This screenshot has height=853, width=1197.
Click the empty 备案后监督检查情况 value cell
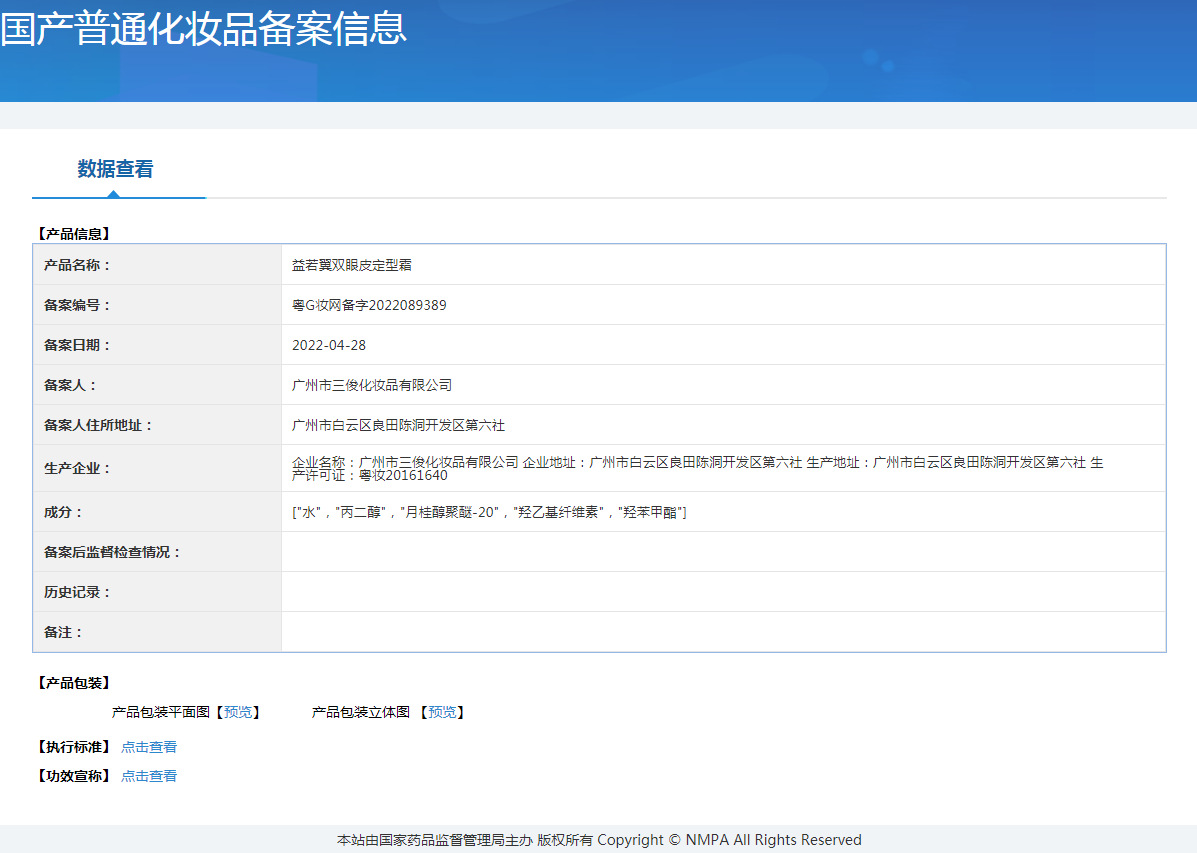(x=723, y=552)
